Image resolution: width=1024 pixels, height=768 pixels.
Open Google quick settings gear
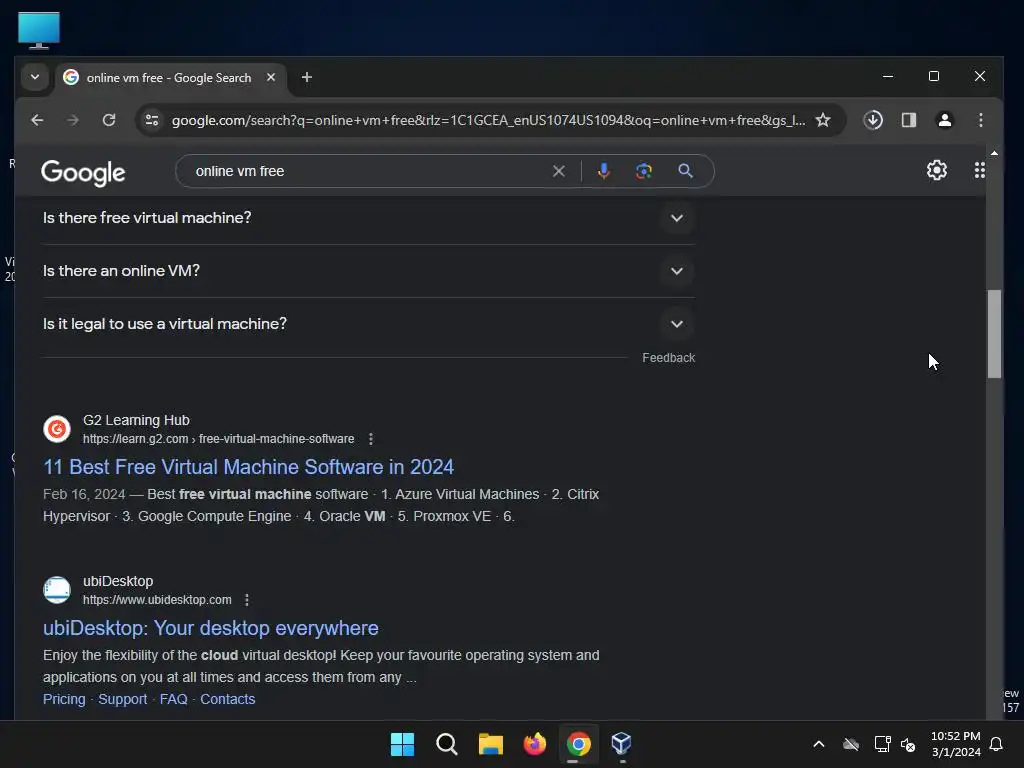[936, 170]
